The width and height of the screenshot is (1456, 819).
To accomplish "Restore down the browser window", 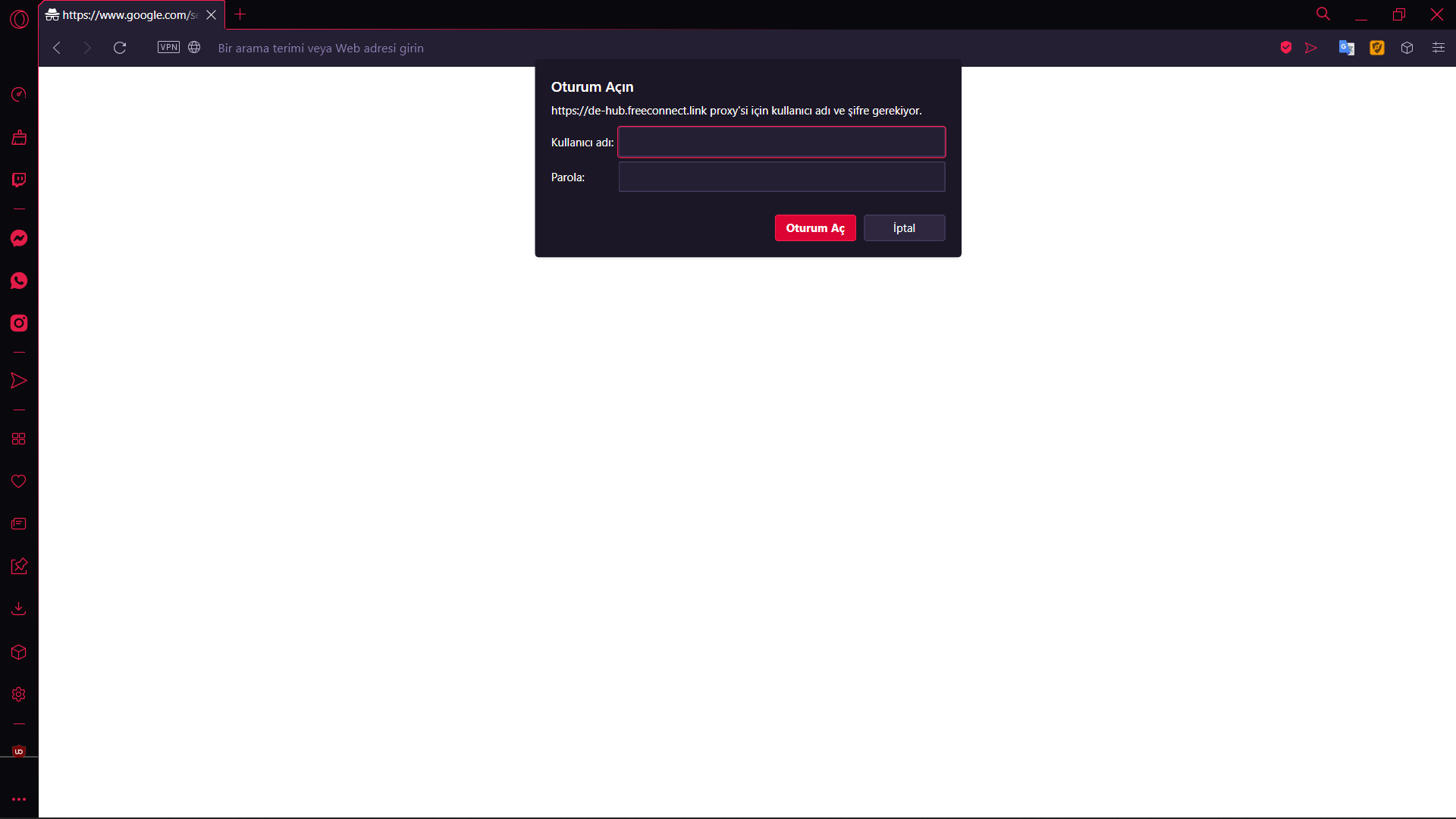I will click(x=1399, y=14).
